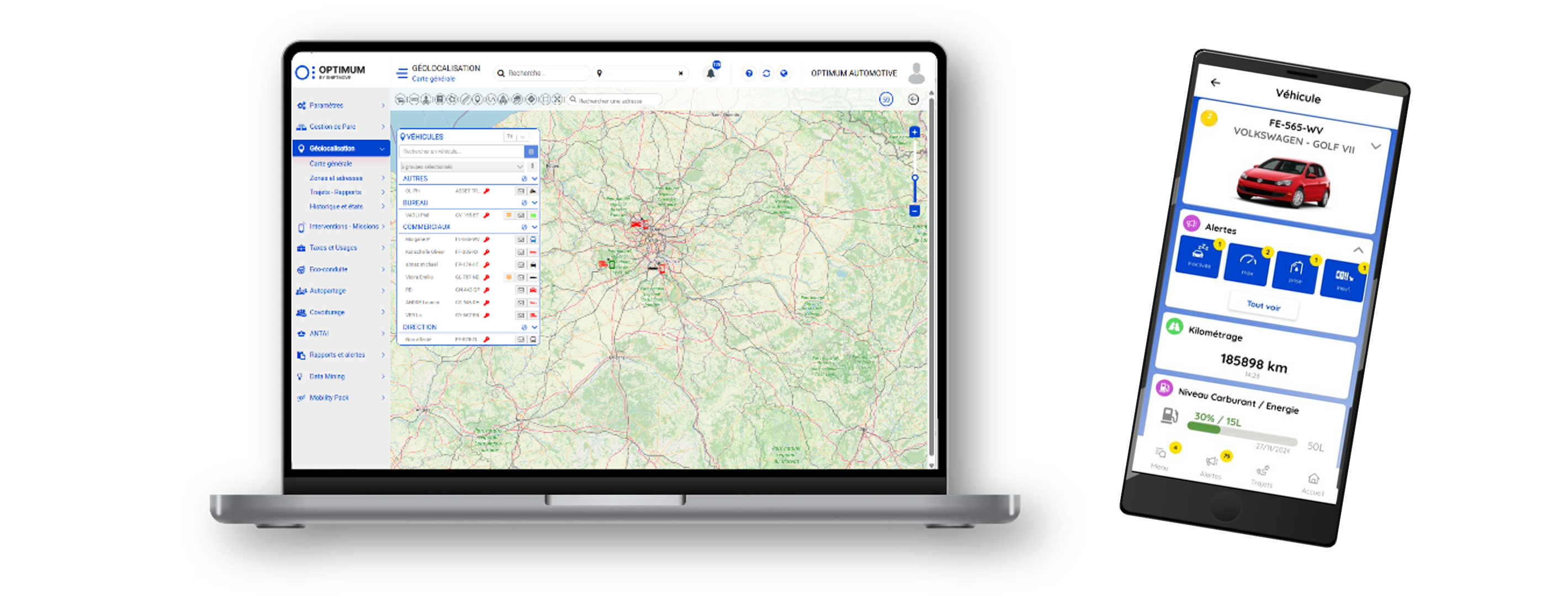The height and width of the screenshot is (596, 1568).
Task: Collapse the AUTRES vehicle group
Action: (534, 179)
